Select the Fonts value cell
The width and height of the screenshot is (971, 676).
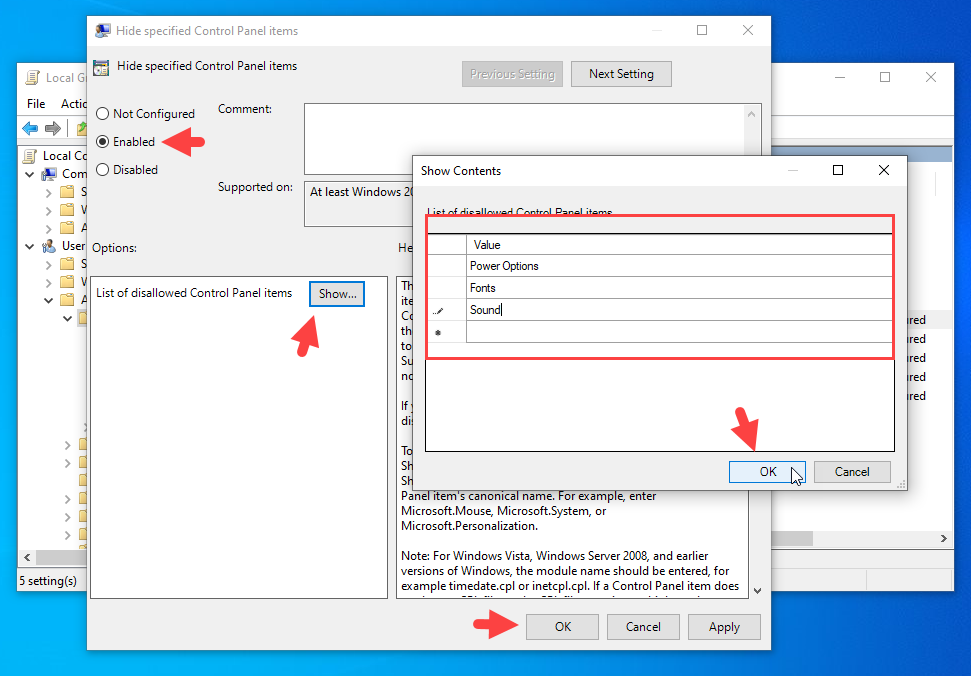[x=679, y=288]
